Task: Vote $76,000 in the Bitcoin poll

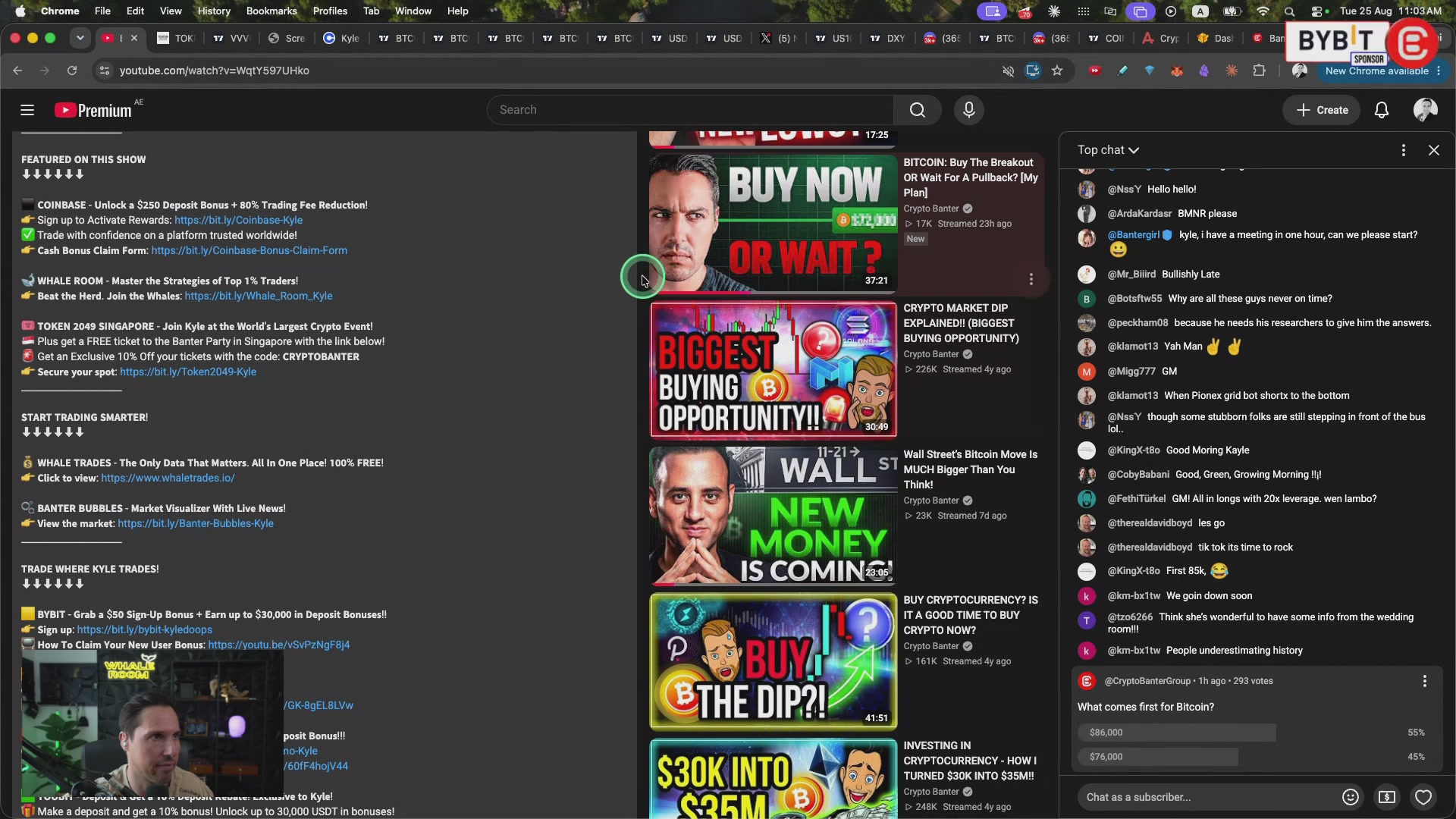Action: pos(1251,757)
